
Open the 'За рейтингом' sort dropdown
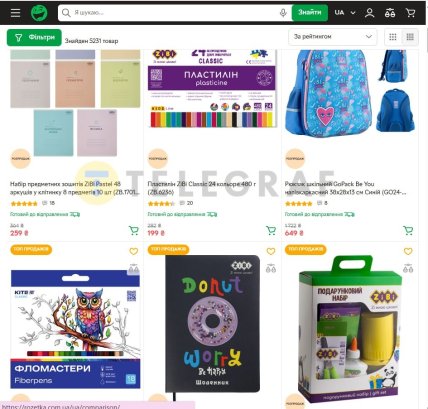(333, 37)
